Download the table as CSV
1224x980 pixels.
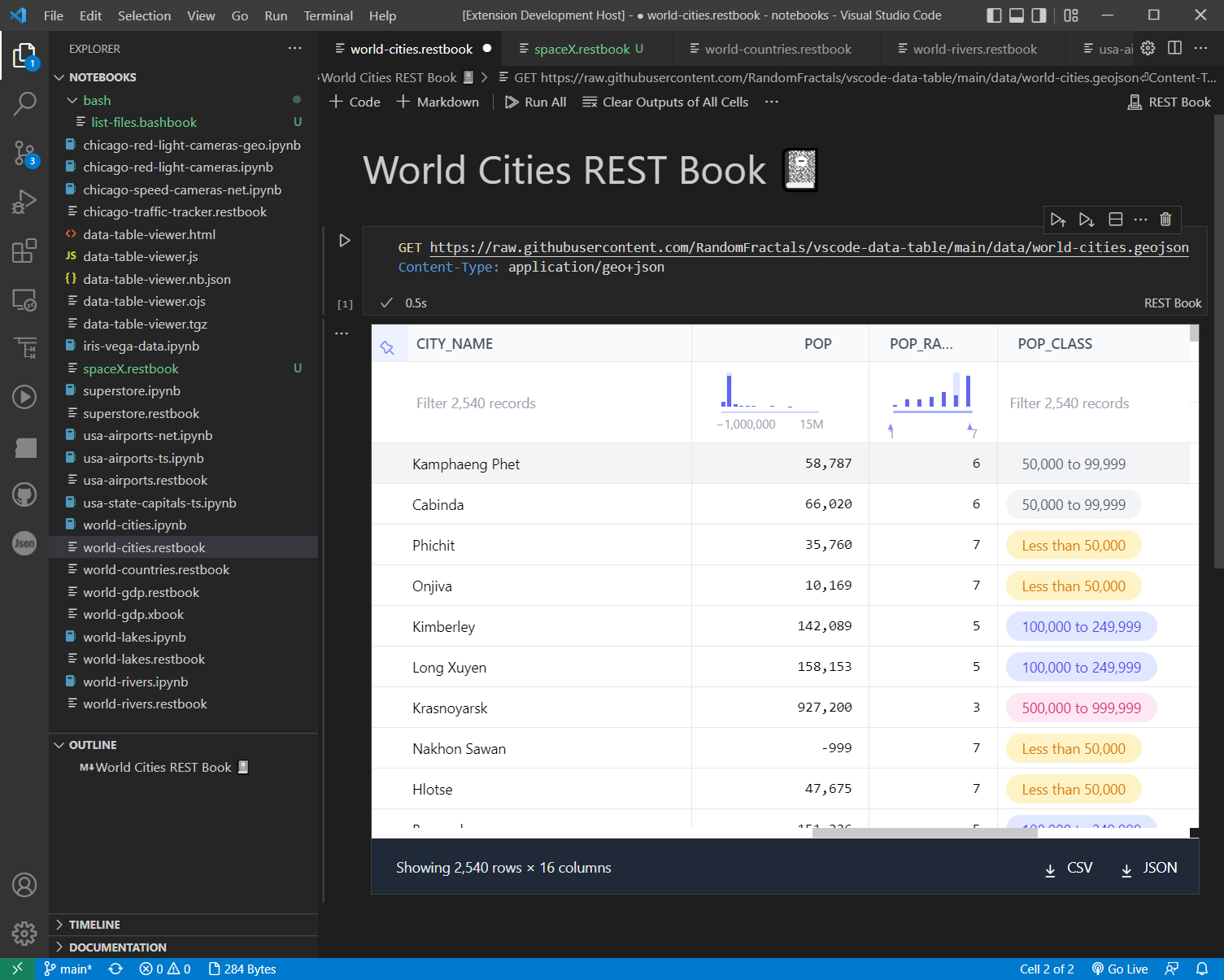click(1069, 868)
